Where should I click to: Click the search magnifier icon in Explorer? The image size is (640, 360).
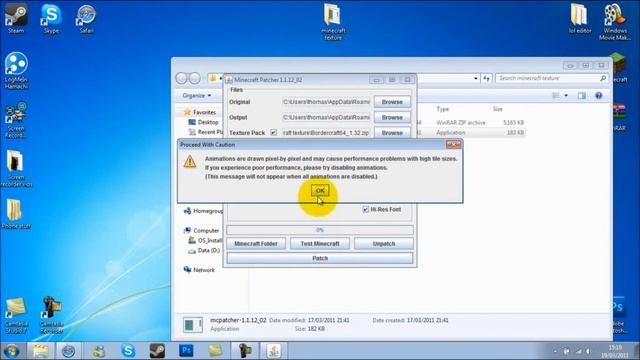(603, 78)
